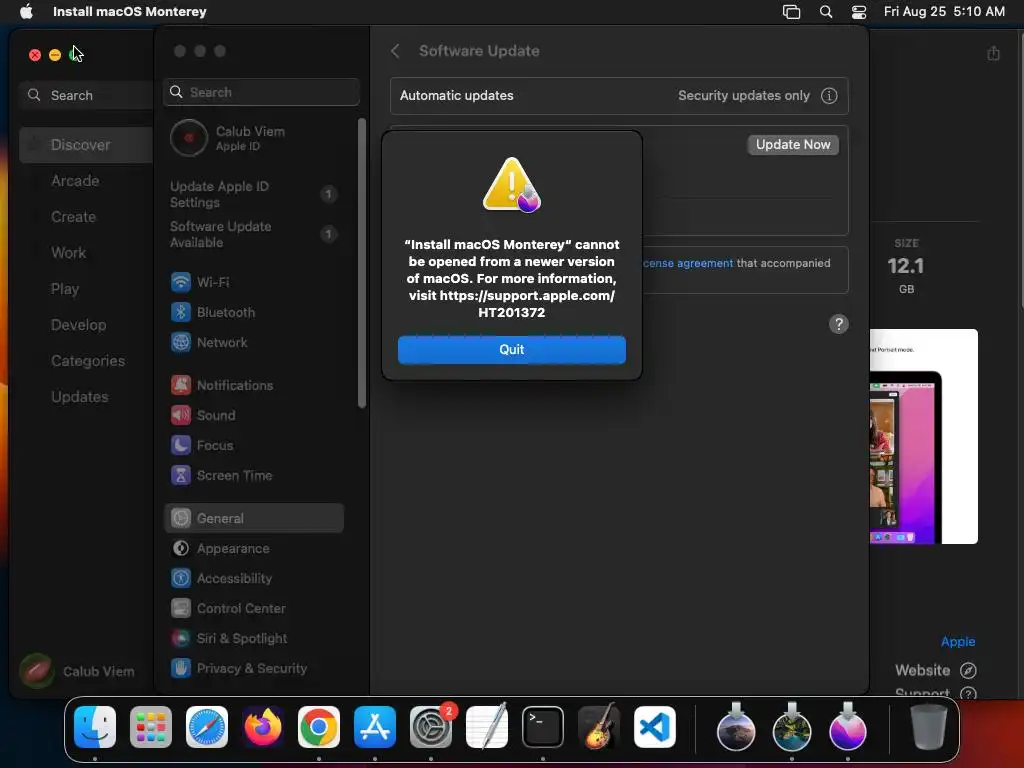The height and width of the screenshot is (768, 1024).
Task: Select Updates in App Store sidebar
Action: tap(86, 396)
